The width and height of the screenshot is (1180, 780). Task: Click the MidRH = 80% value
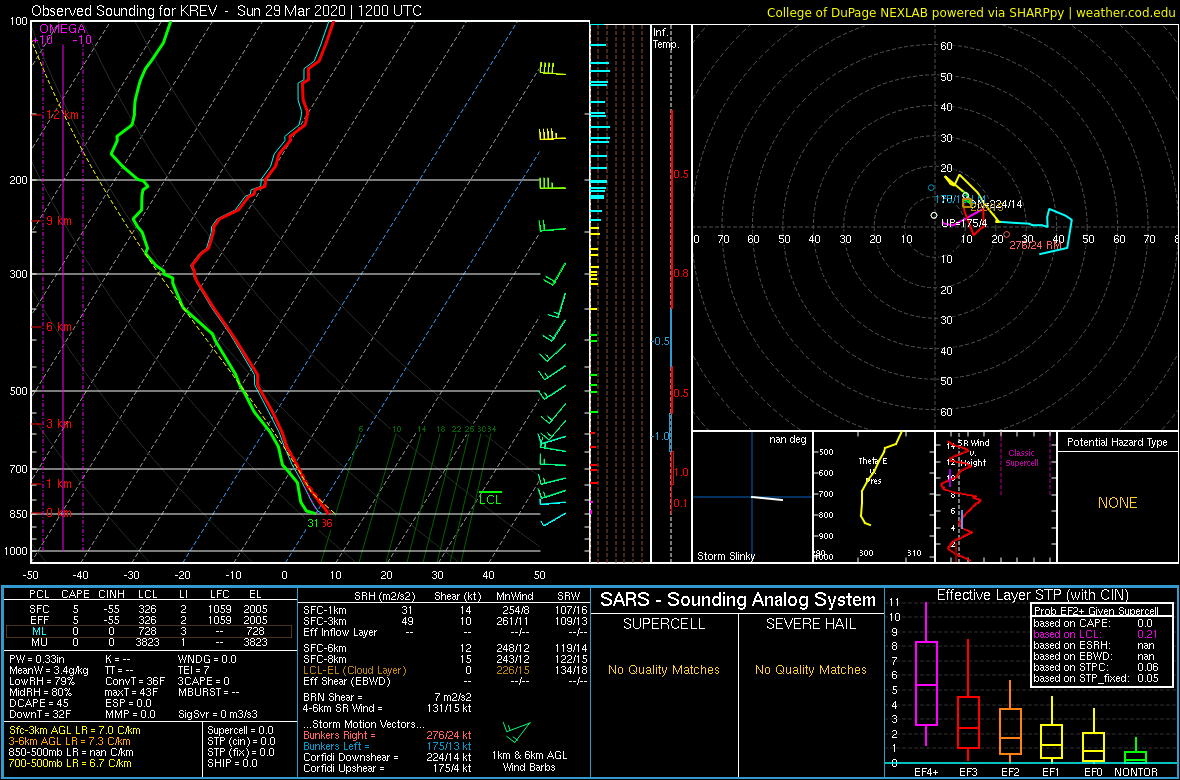[39, 693]
